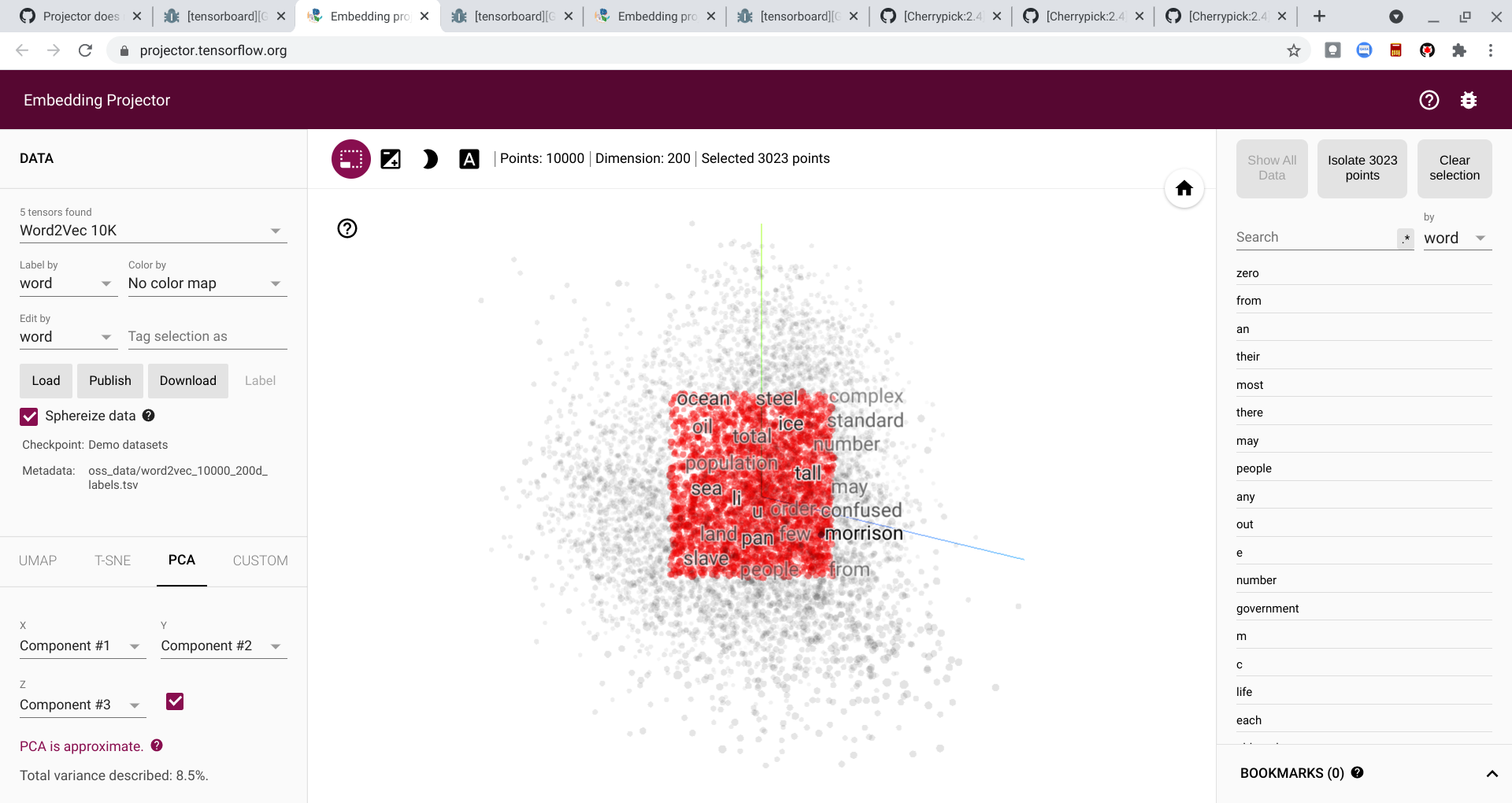Screen dimensions: 1512x803
Task: Toggle label rendering with the A icon
Action: coord(469,158)
